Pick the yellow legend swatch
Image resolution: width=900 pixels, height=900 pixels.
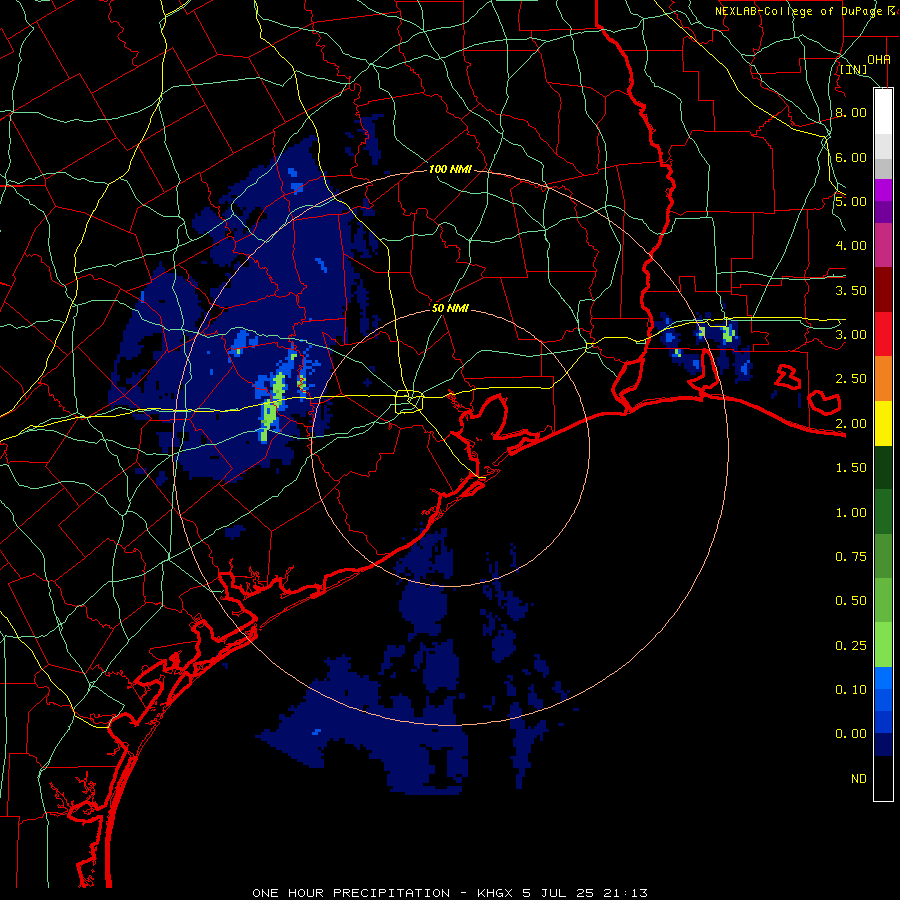pos(883,424)
